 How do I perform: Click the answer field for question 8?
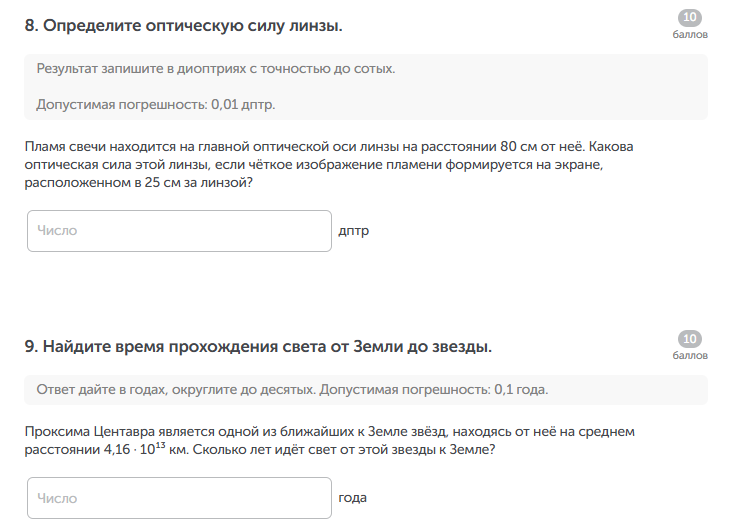(179, 231)
